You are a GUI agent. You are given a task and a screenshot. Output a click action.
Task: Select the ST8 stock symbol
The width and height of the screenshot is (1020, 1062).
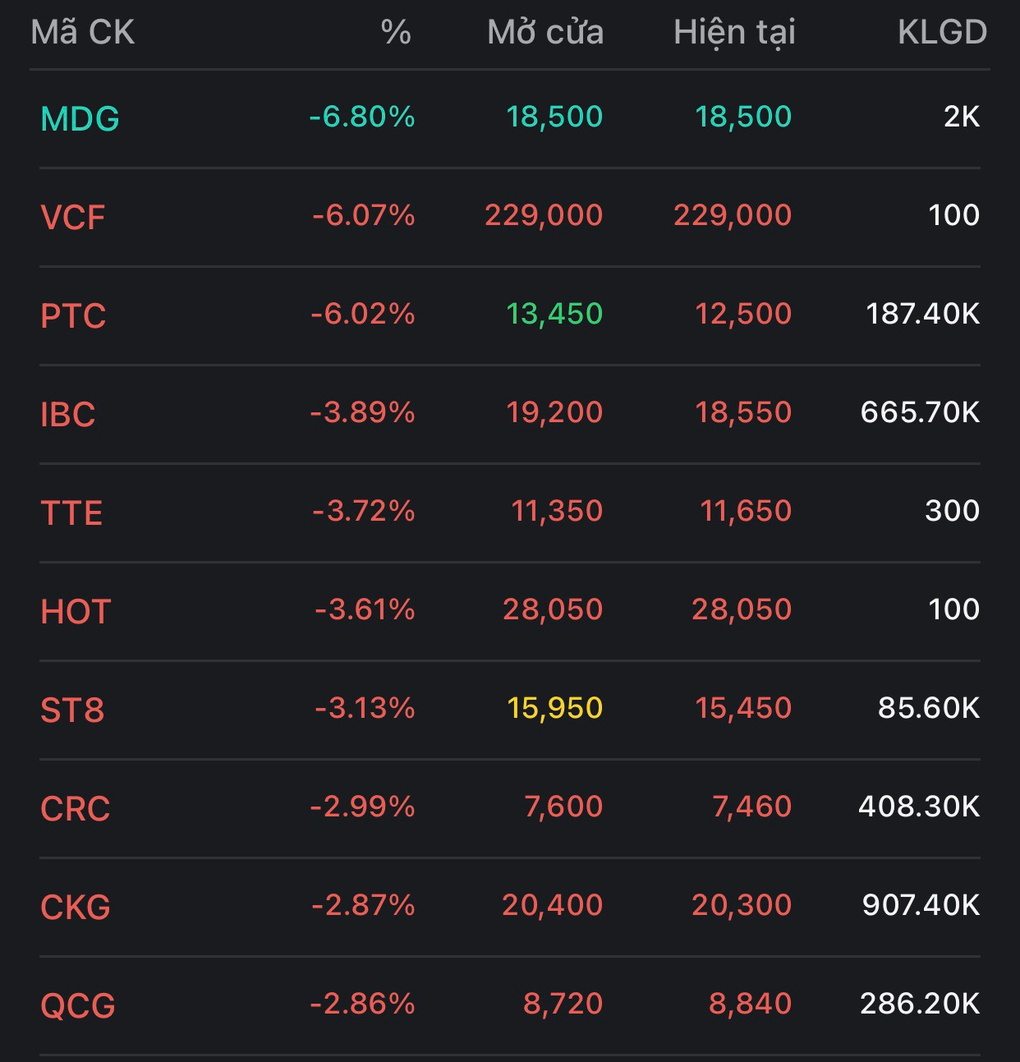point(72,710)
